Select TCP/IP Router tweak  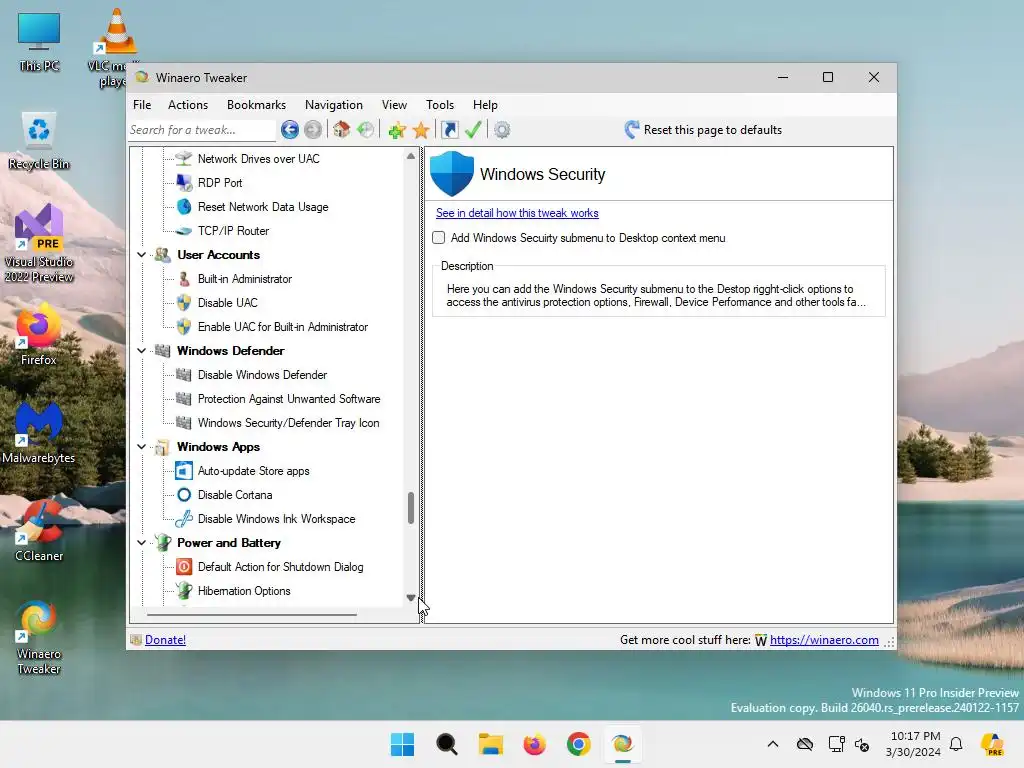coord(233,231)
